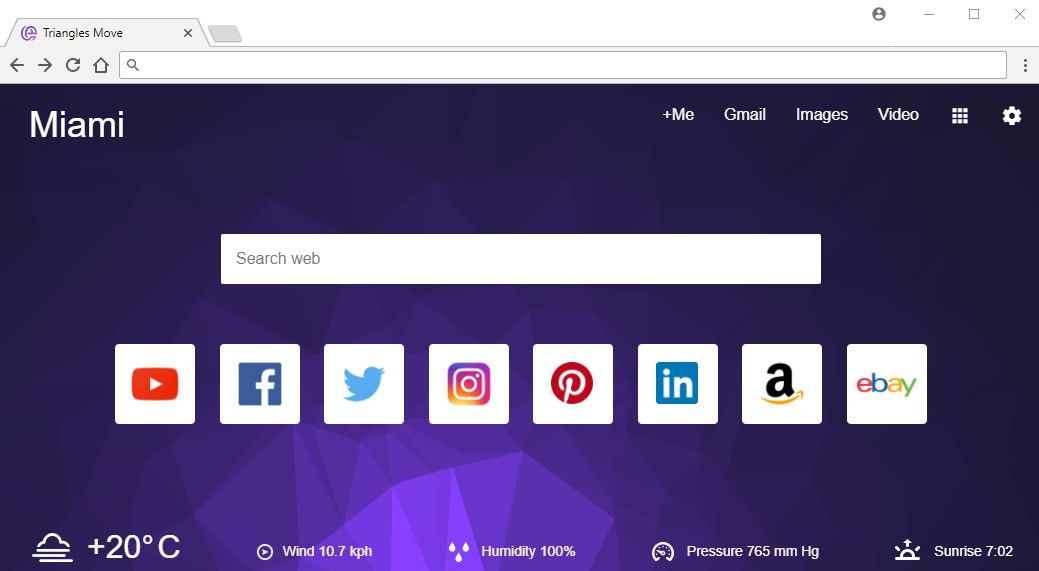Maximize the browser window
The width and height of the screenshot is (1039, 571).
click(974, 14)
